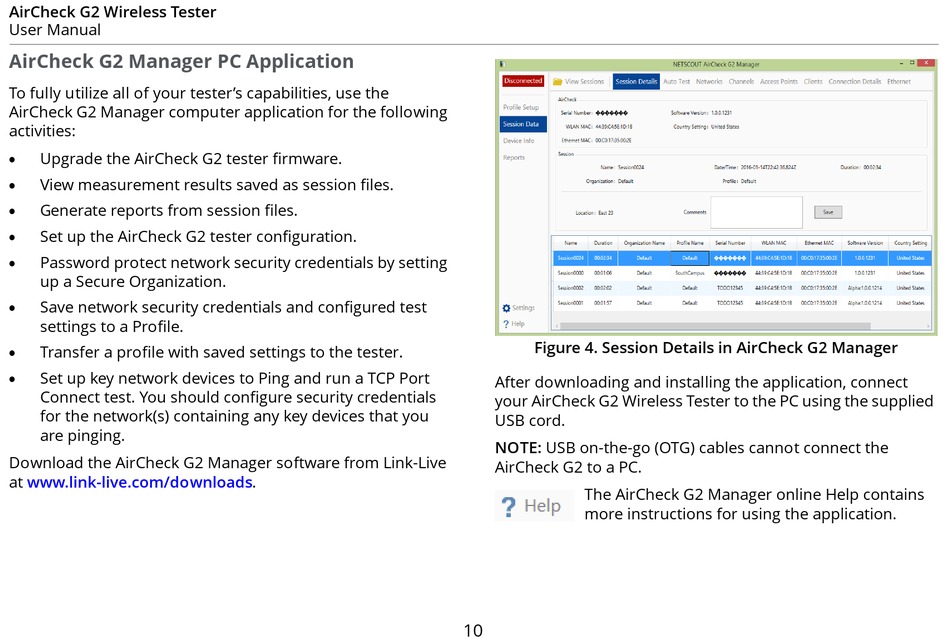Open the Connection Details tab
Viewport: 950px width, 638px height.
[854, 81]
